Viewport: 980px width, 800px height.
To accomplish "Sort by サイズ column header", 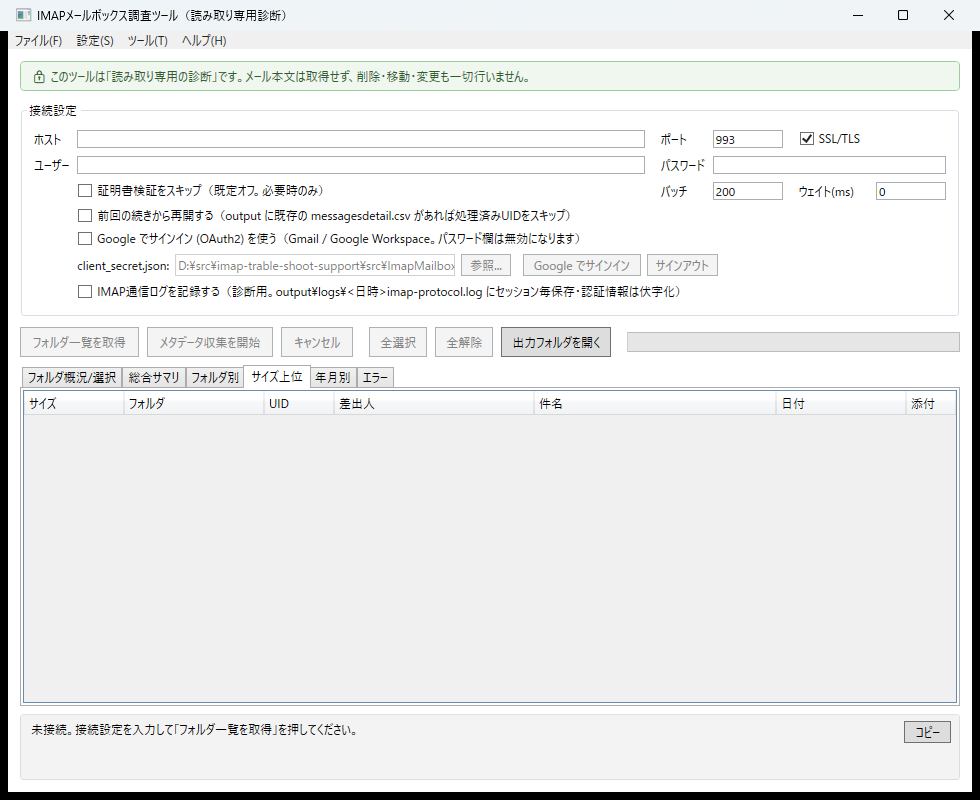I will coord(74,404).
